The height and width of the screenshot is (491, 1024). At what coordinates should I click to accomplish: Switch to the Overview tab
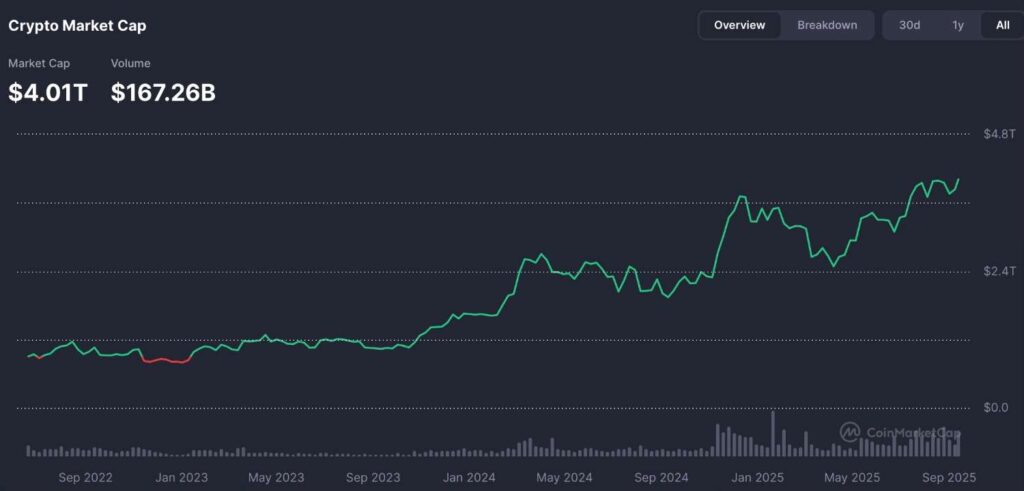coord(740,25)
